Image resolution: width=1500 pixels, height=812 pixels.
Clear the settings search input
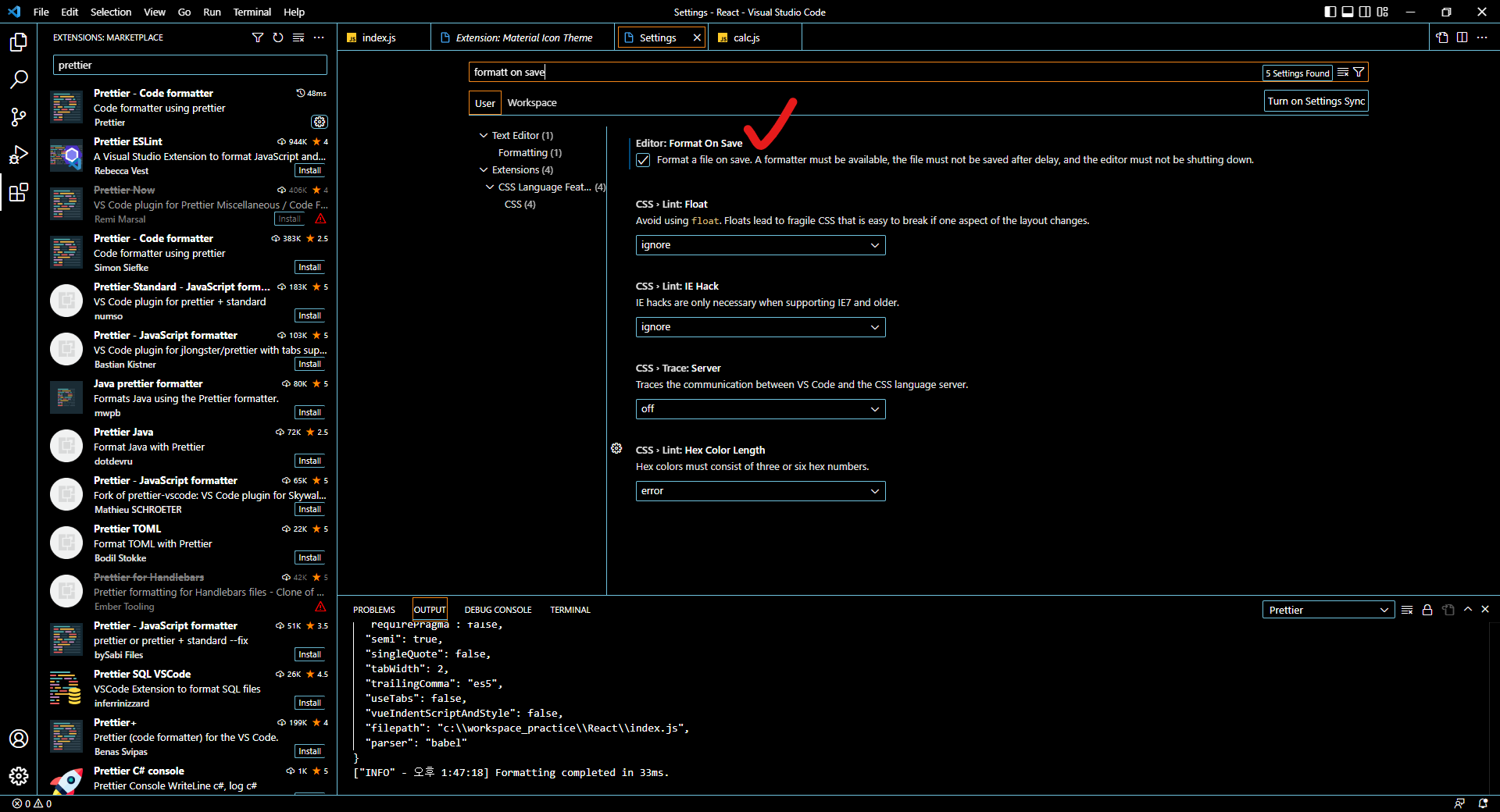pyautogui.click(x=1343, y=73)
